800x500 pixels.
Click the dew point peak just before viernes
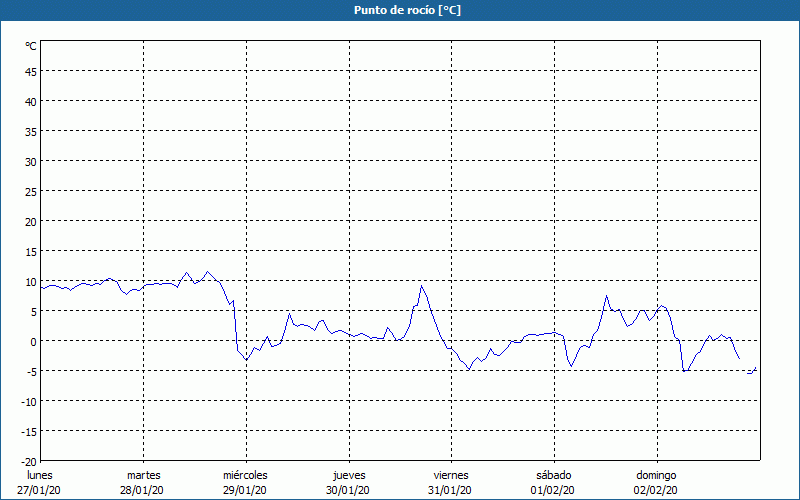click(x=422, y=287)
